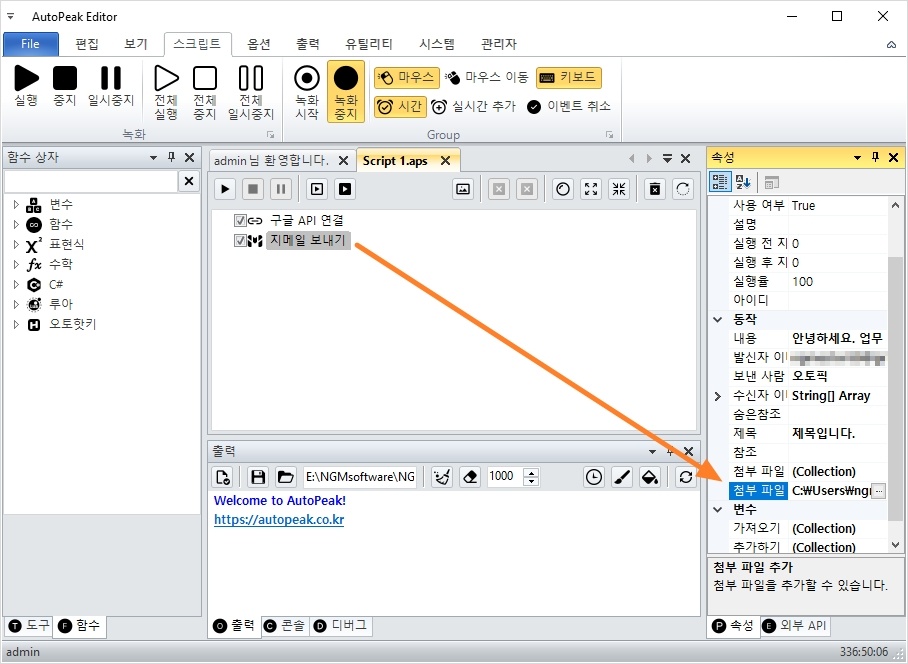
Task: Start recording with 녹화 시작
Action: click(307, 93)
